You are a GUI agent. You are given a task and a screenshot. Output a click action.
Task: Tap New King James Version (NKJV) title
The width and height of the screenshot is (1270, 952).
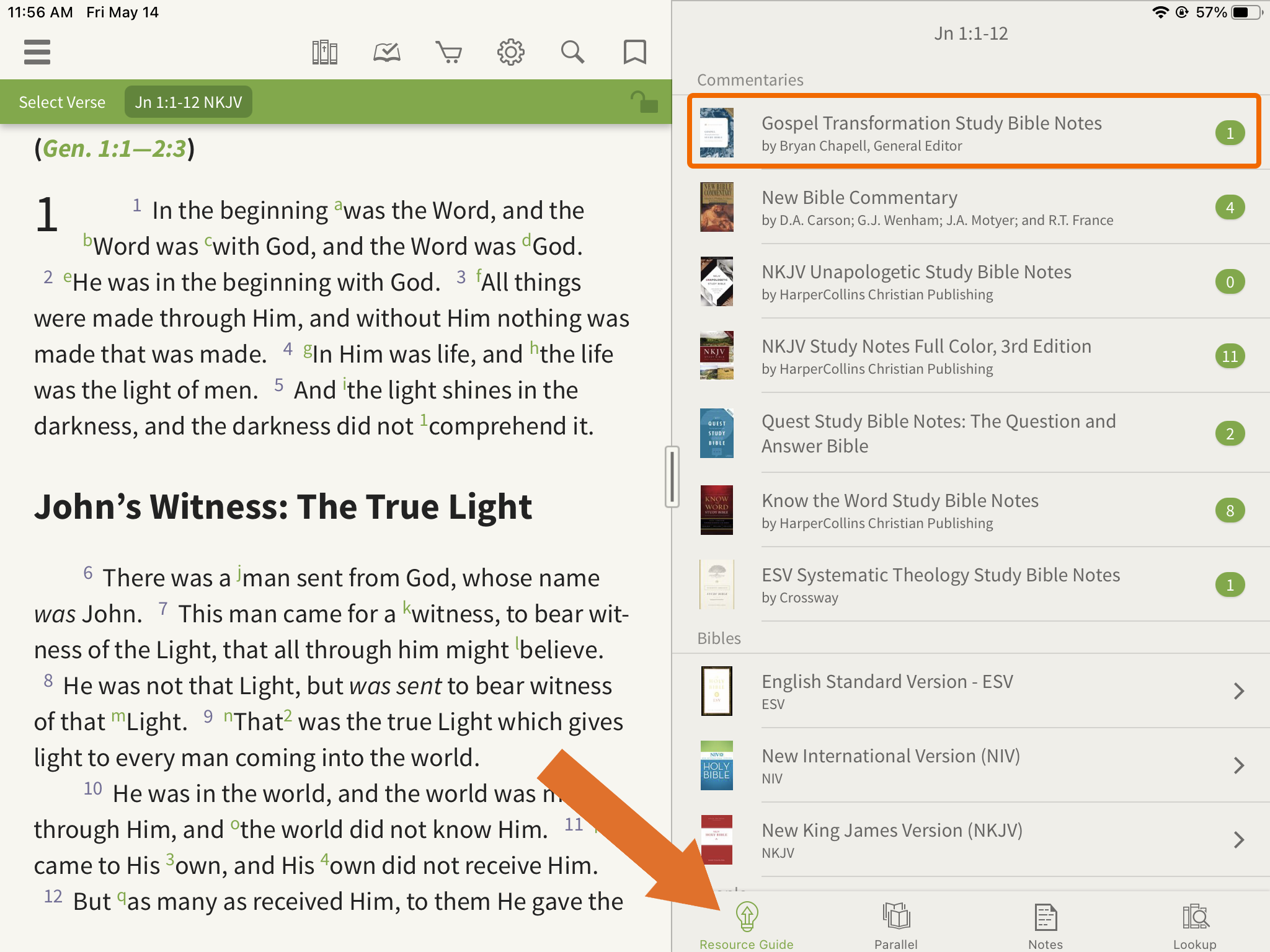[x=892, y=831]
